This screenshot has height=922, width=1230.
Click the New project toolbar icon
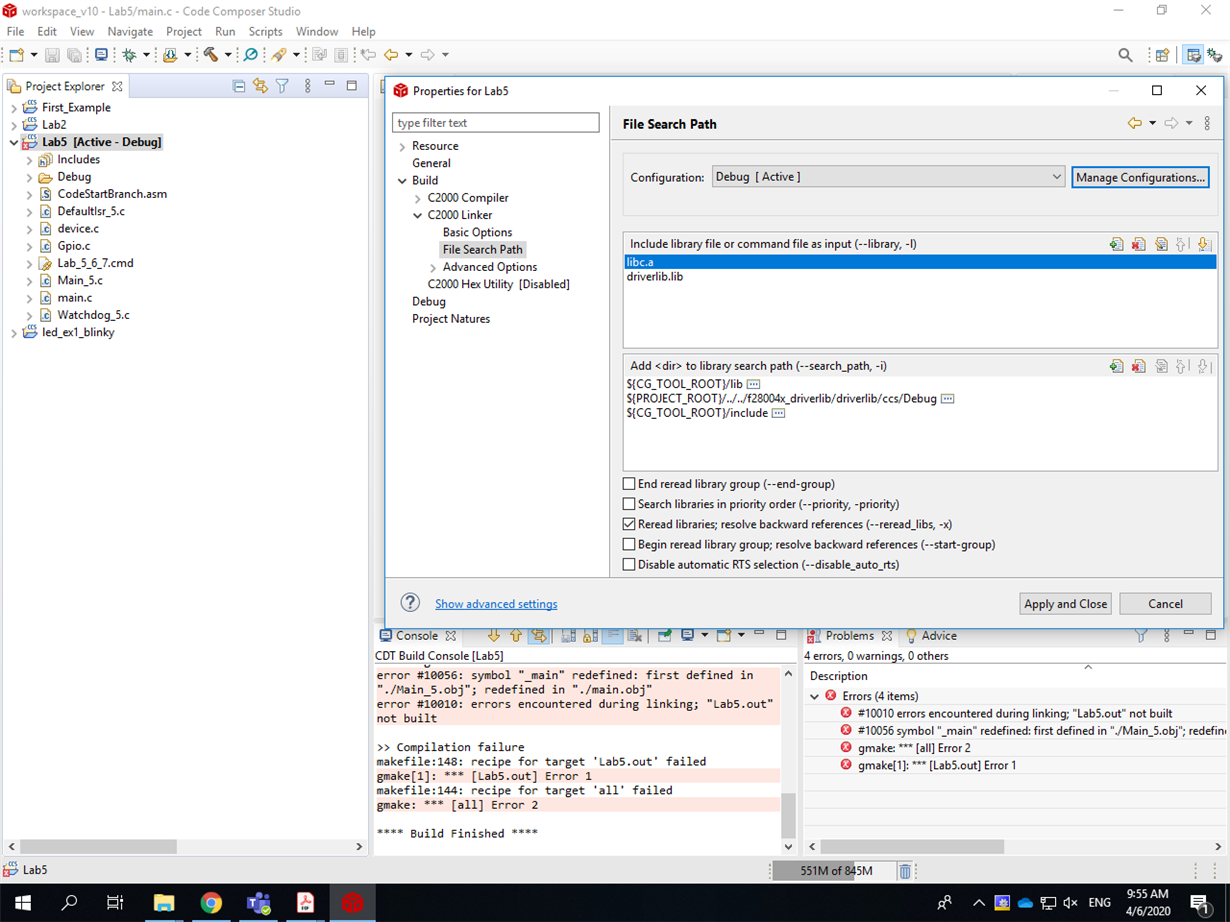point(17,55)
